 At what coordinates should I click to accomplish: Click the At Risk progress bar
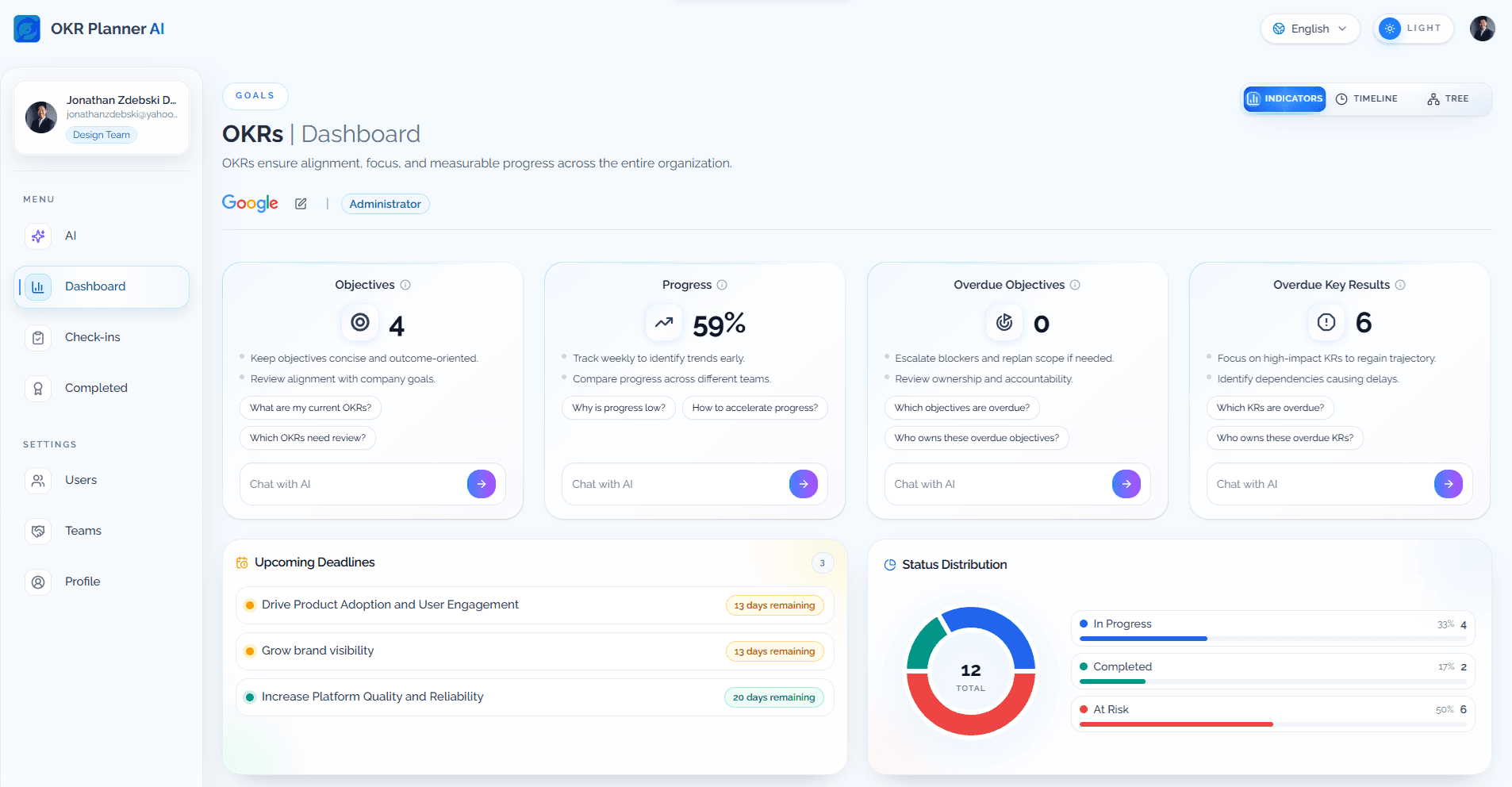(x=1177, y=724)
